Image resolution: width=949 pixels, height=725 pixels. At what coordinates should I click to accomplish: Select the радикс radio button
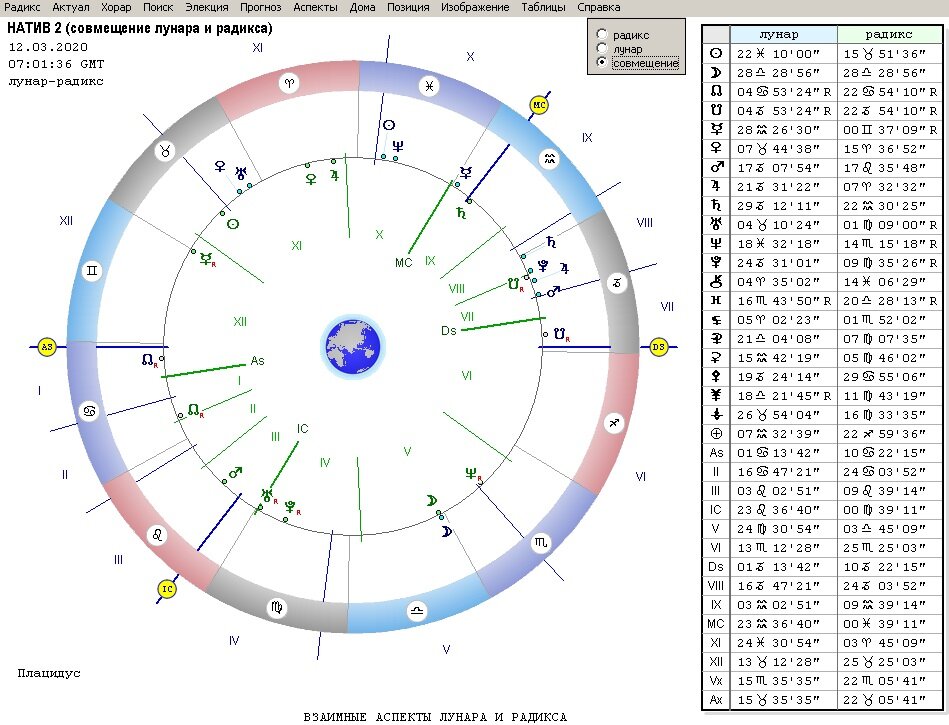(602, 34)
